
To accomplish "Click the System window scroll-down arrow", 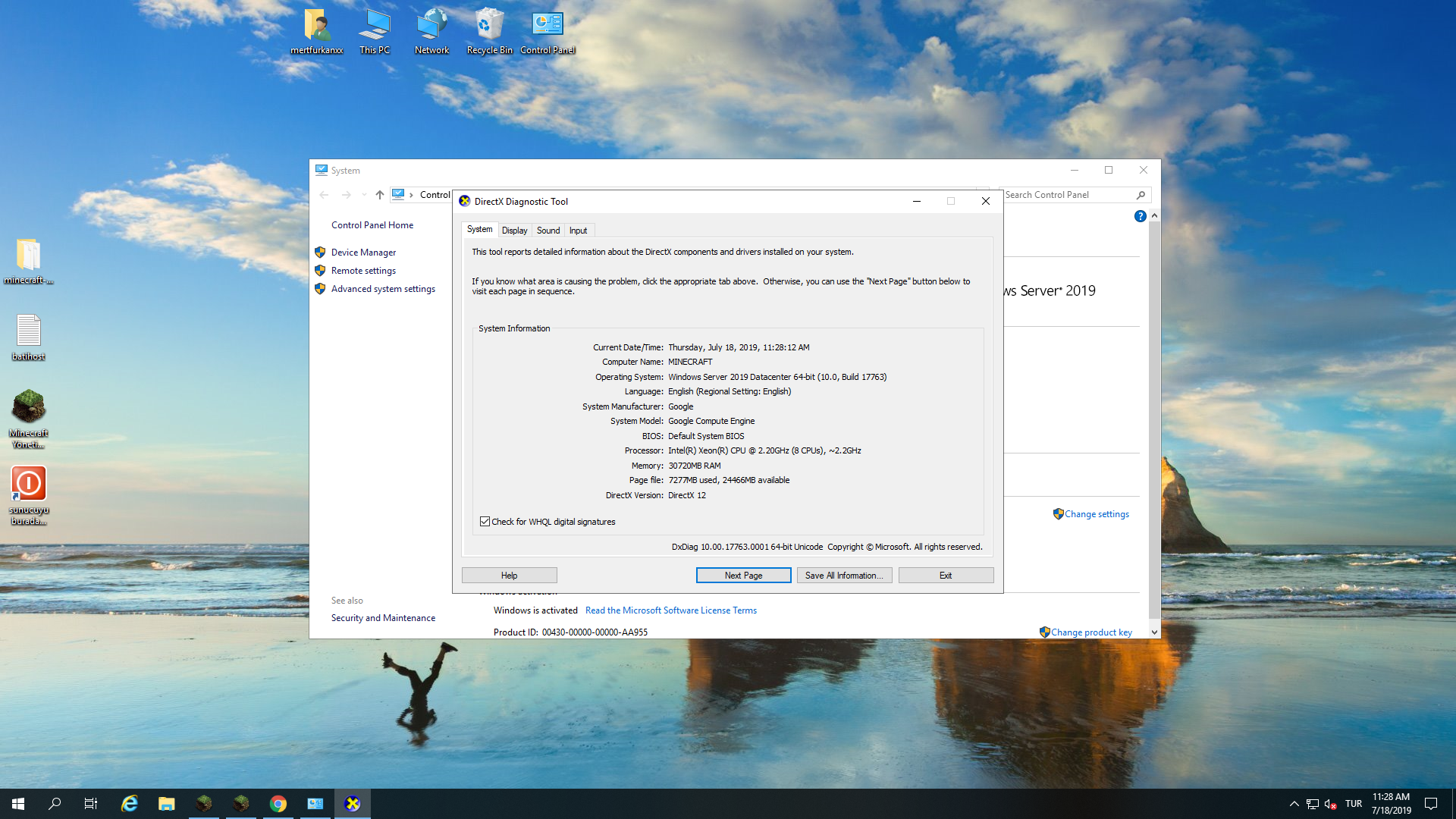I will coord(1154,632).
